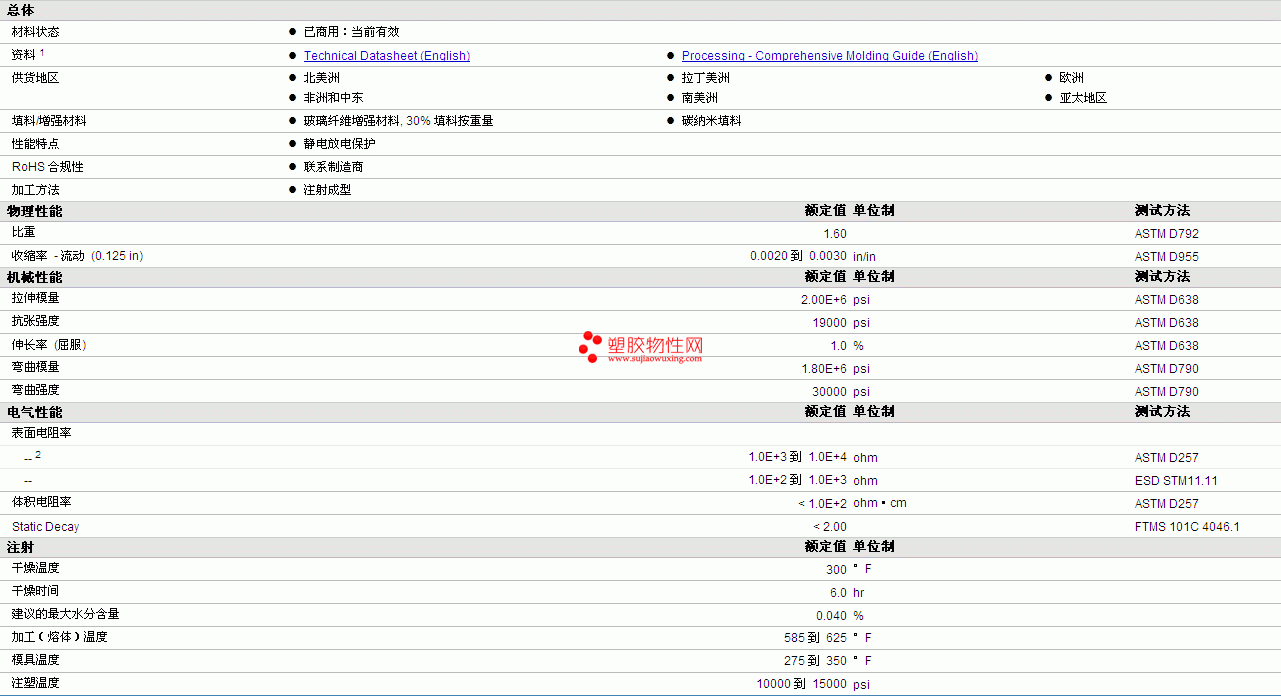The image size is (1281, 696).
Task: Click the 弯曲强度 value 30000
Action: tap(829, 392)
